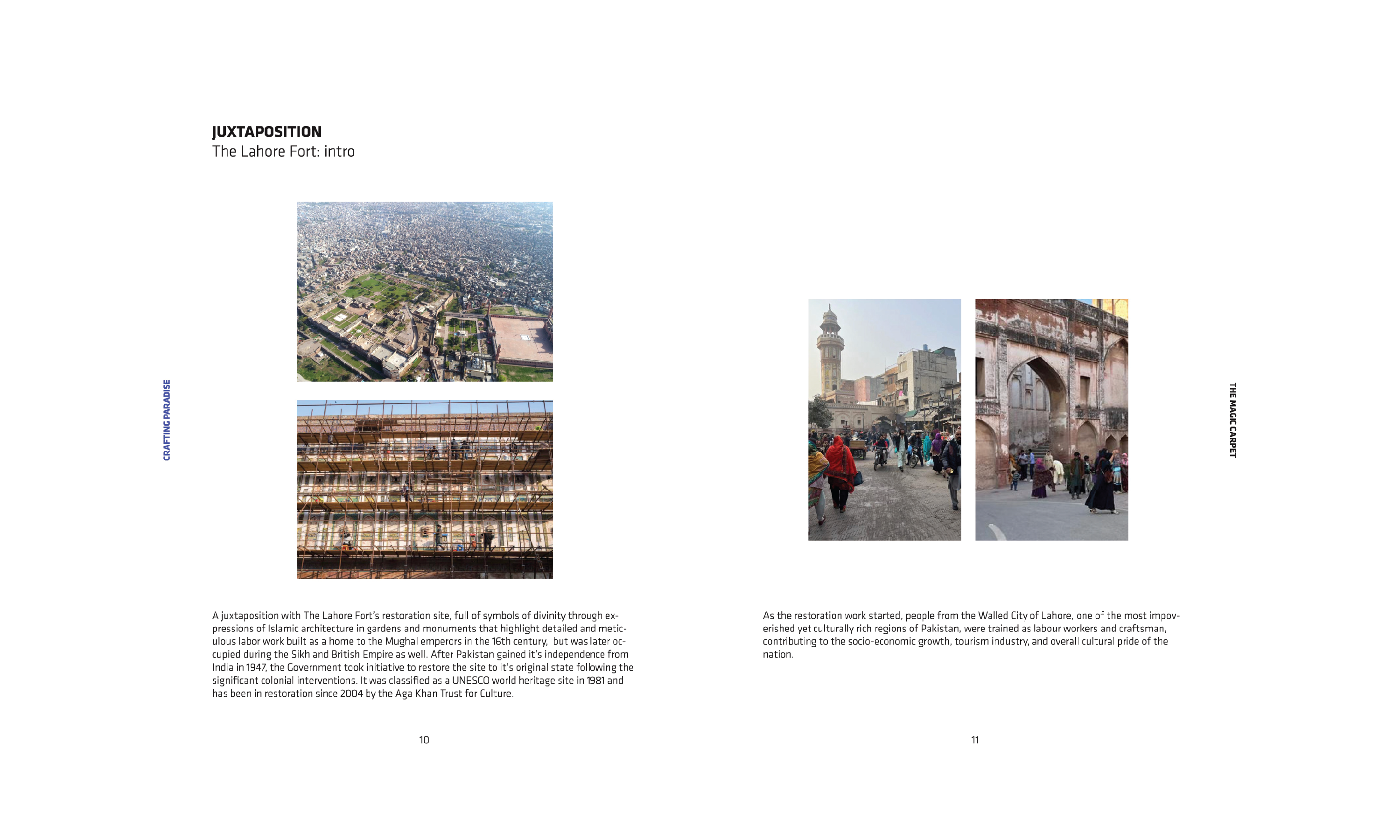Click the paragraph starting 'As the restoration work'

click(971, 635)
